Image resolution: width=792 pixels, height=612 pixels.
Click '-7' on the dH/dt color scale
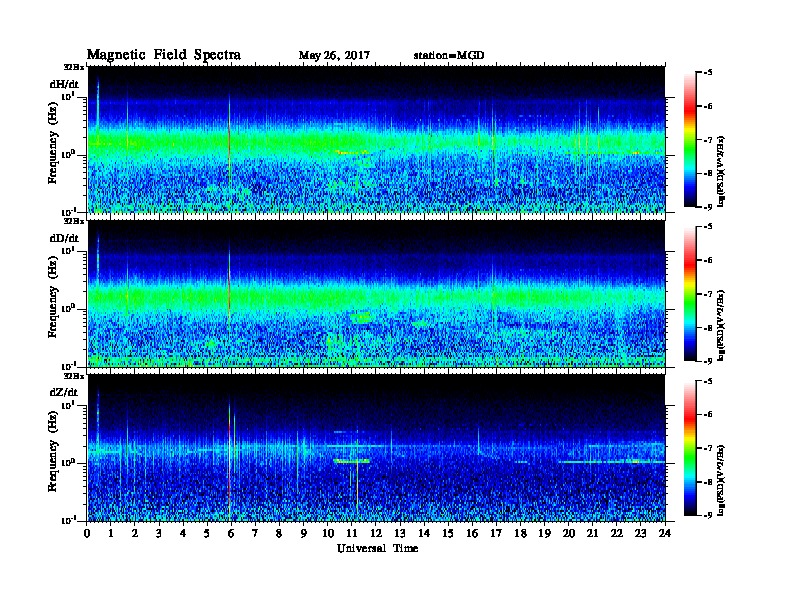point(708,140)
